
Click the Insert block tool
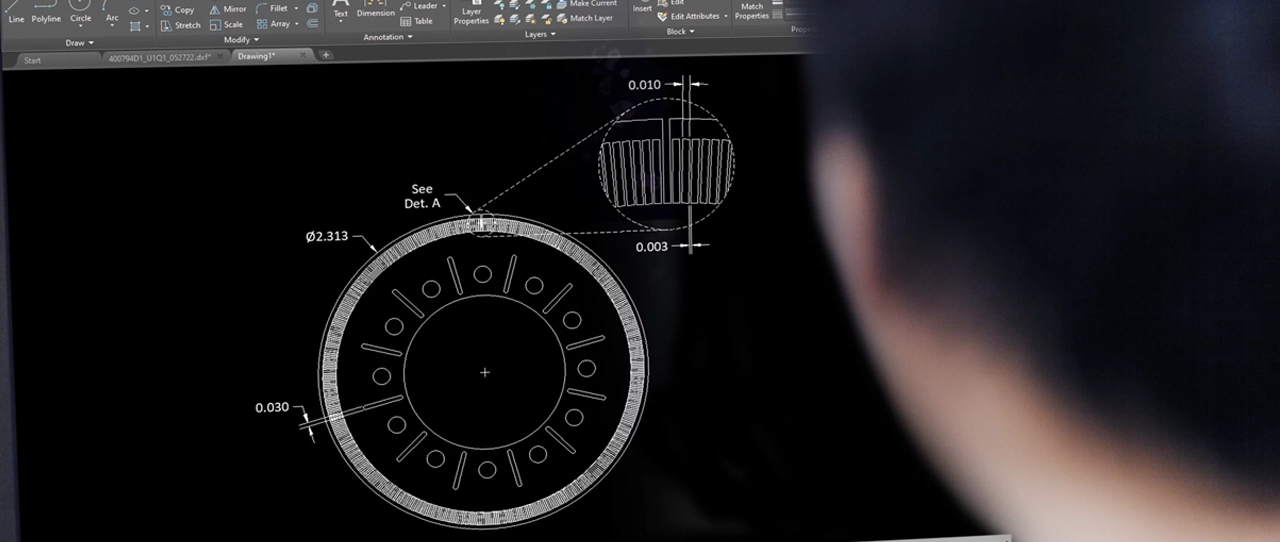[642, 6]
